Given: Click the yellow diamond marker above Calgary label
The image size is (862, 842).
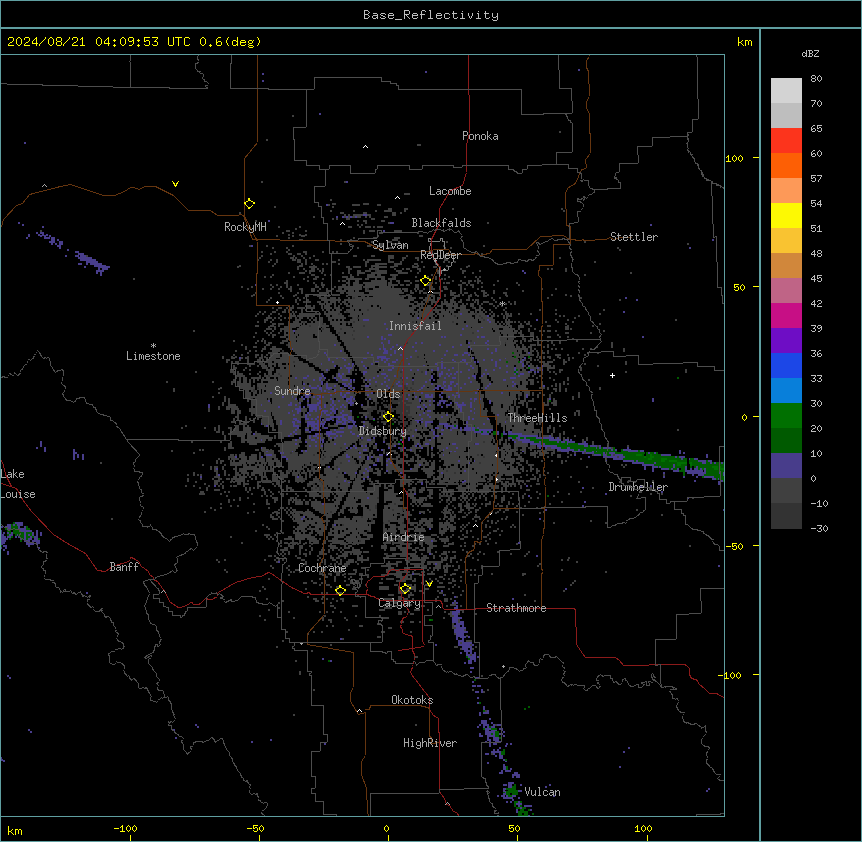Looking at the screenshot, I should tap(405, 589).
